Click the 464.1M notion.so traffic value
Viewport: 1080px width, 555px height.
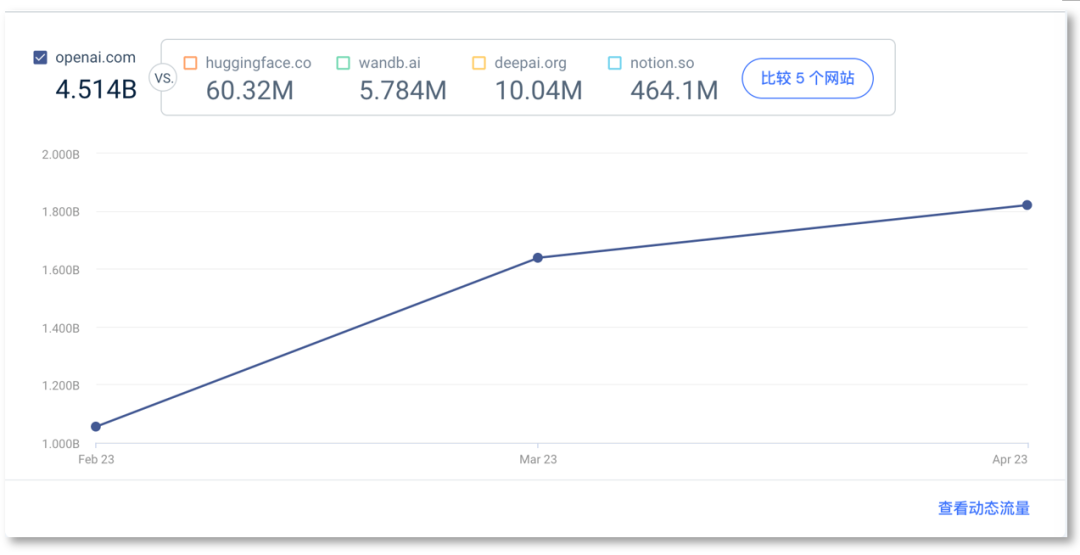(x=674, y=91)
